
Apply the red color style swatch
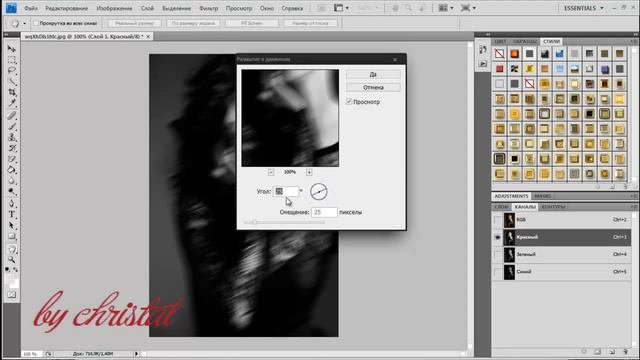[x=500, y=69]
